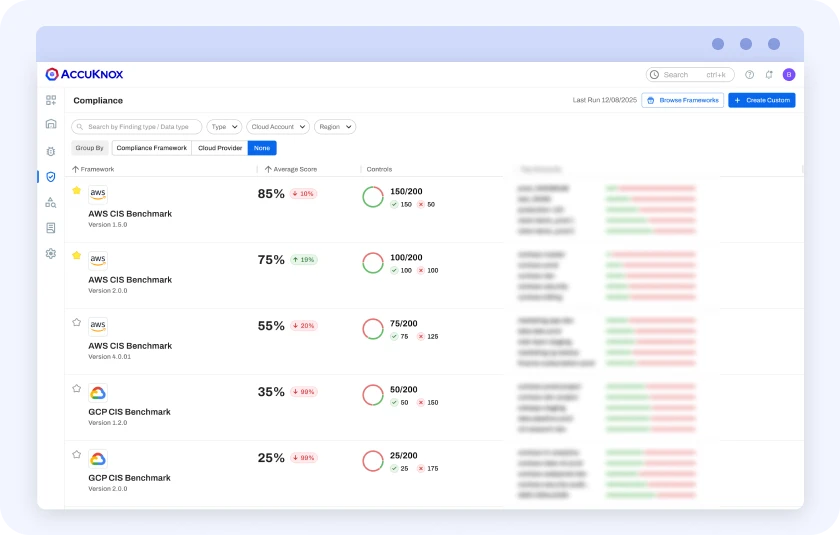This screenshot has height=535, width=840.
Task: Star GCP CIS Benchmark Version 2.0.0
Action: point(77,454)
